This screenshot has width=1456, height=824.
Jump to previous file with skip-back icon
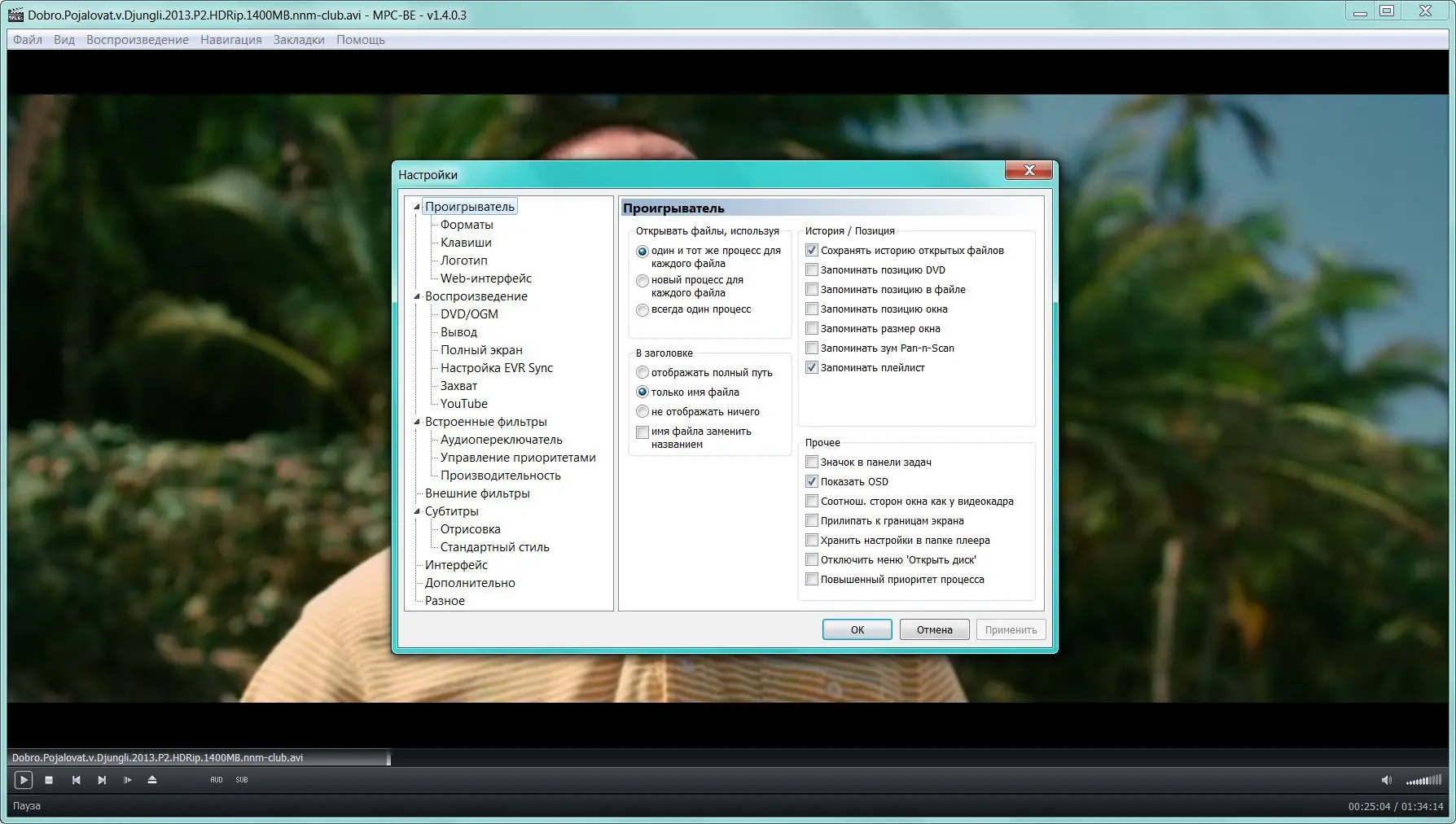point(76,780)
